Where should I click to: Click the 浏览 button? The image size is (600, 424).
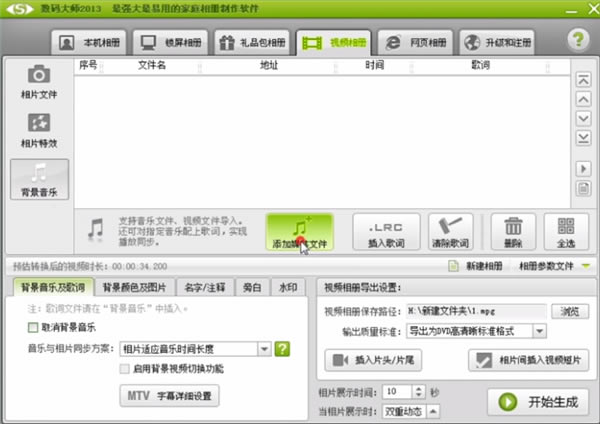coord(570,311)
